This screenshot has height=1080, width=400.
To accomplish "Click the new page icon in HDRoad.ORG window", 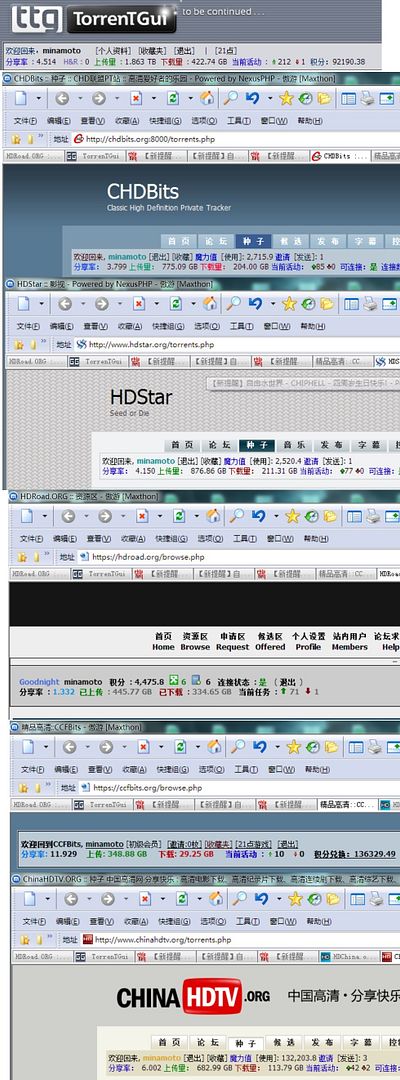I will pos(27,516).
